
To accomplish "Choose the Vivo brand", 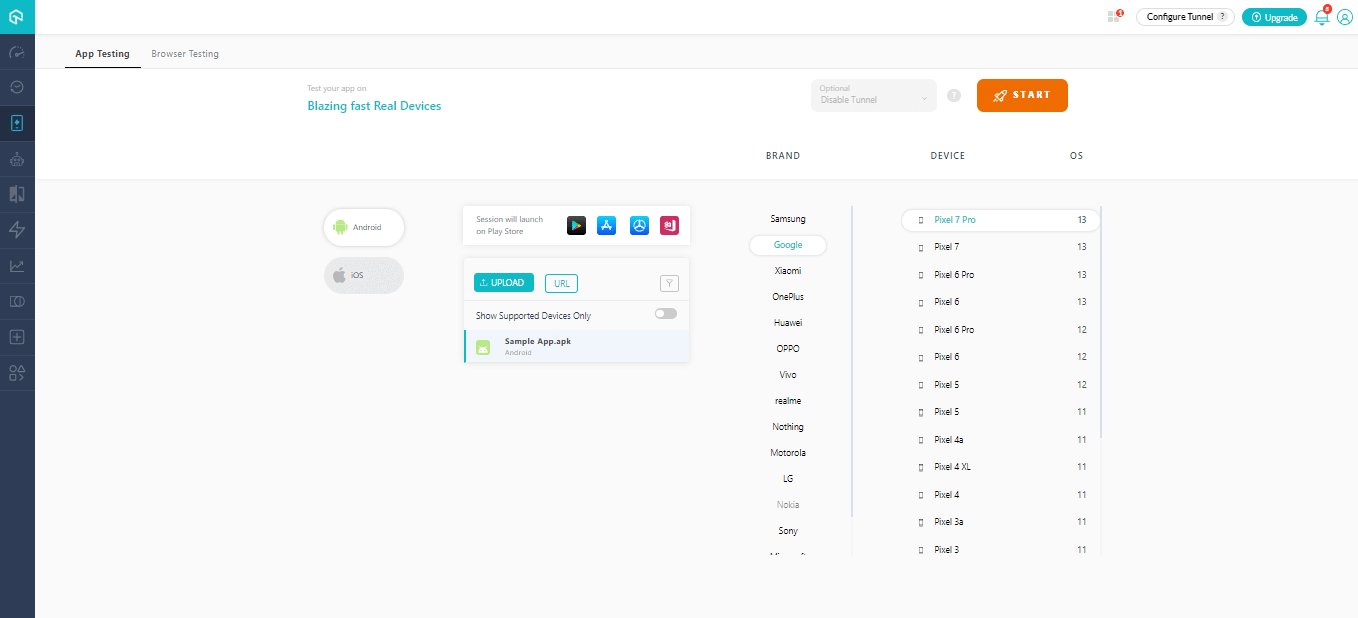I will click(788, 375).
